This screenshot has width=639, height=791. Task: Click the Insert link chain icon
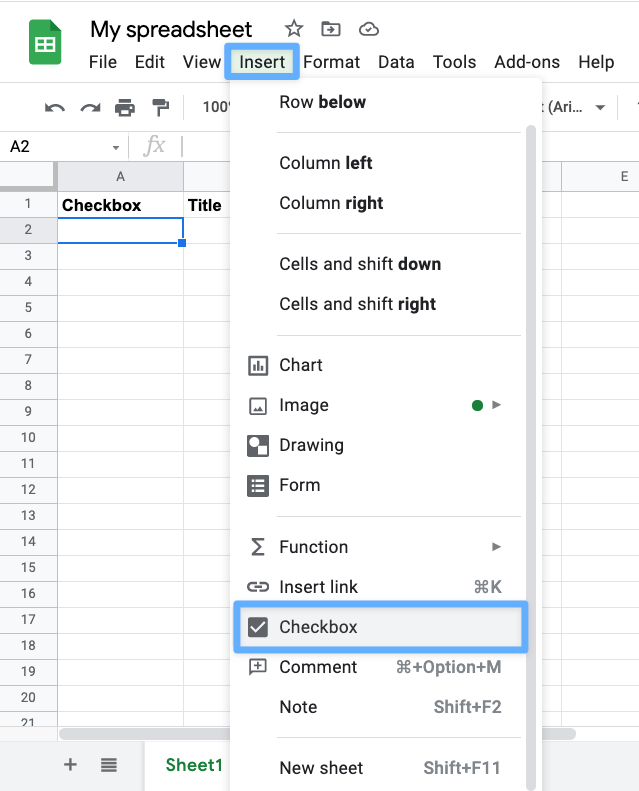tap(258, 587)
